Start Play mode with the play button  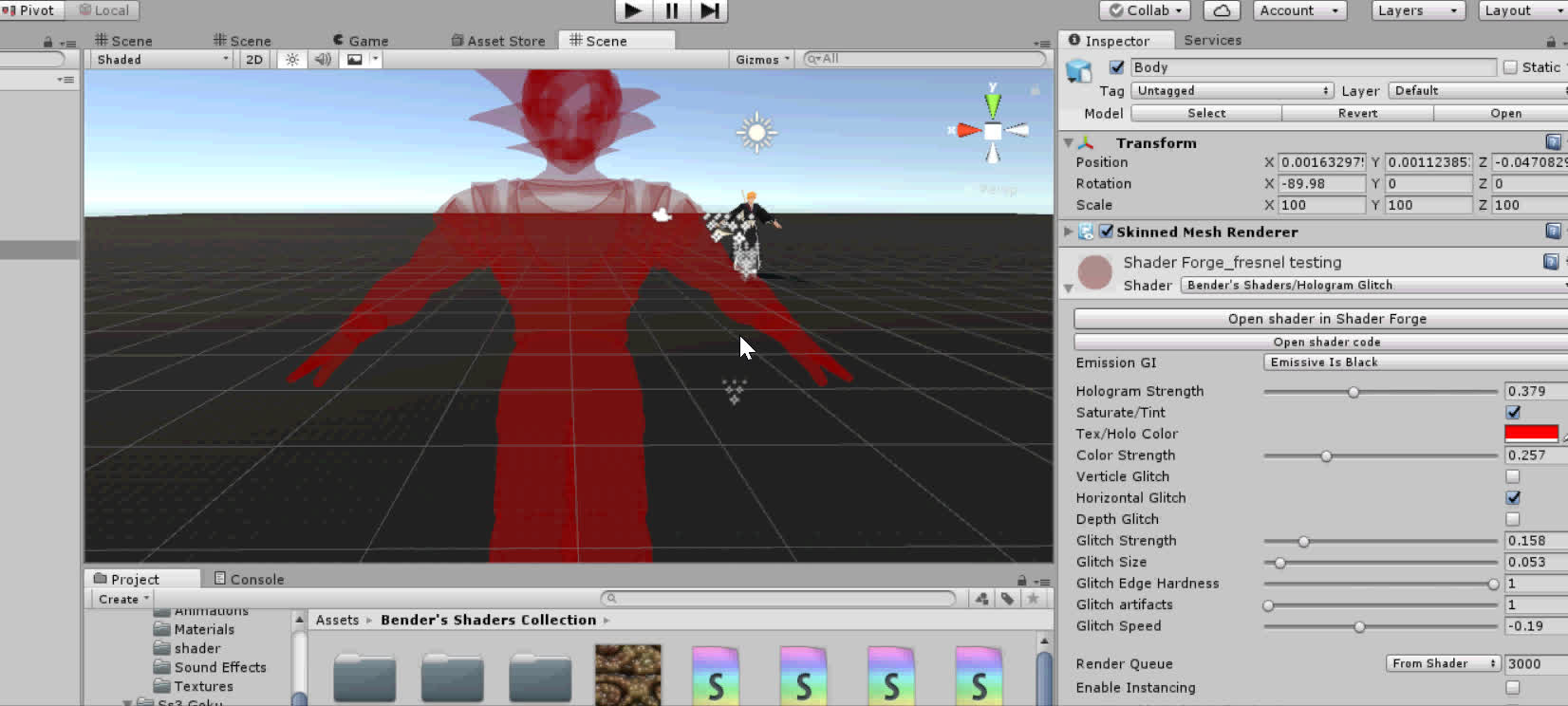[633, 10]
